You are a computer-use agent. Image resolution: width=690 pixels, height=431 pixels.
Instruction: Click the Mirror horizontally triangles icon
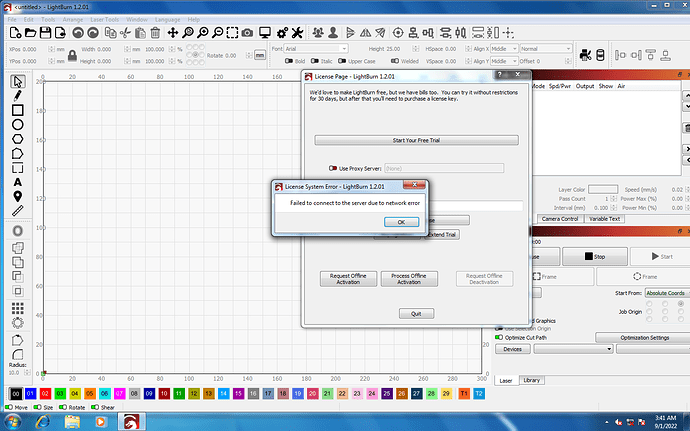click(x=365, y=33)
